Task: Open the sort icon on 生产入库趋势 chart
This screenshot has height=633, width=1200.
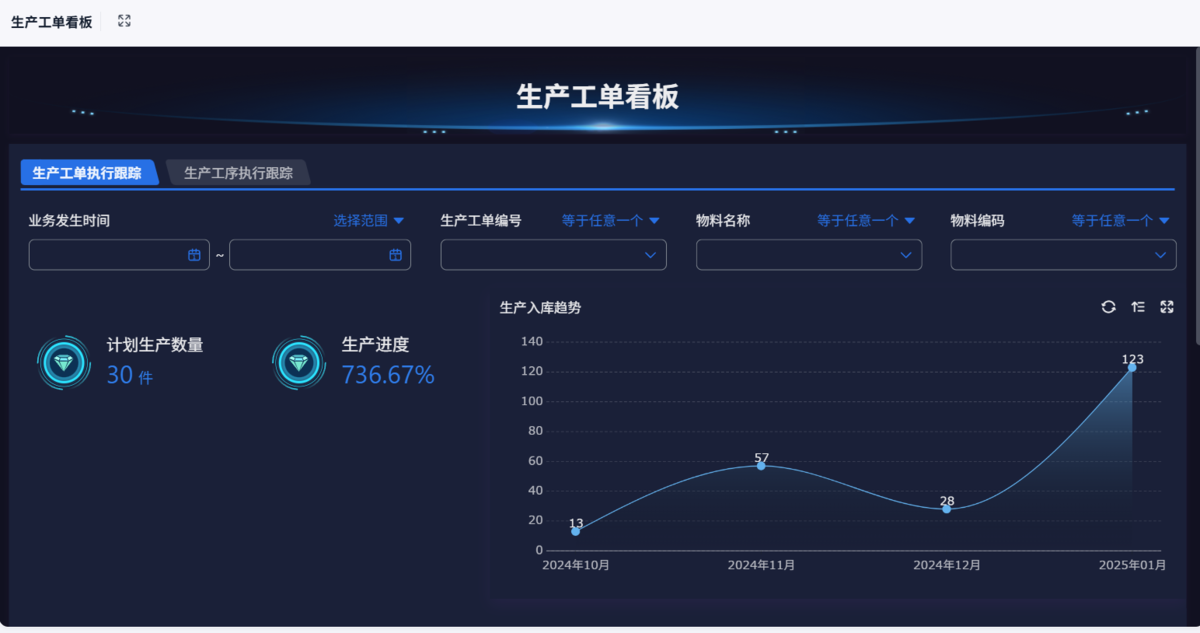Action: (1138, 307)
